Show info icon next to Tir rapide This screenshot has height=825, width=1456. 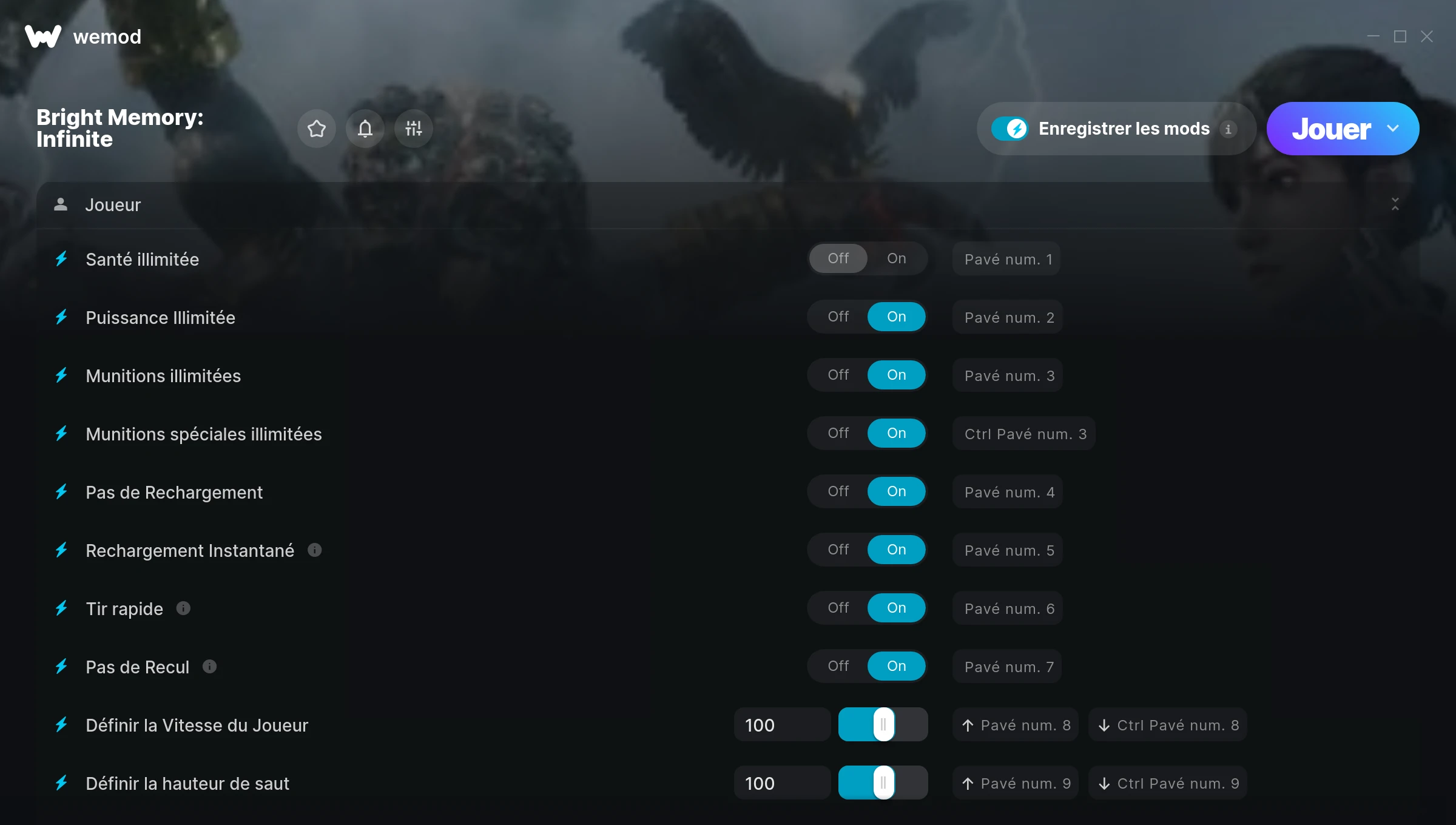183,608
